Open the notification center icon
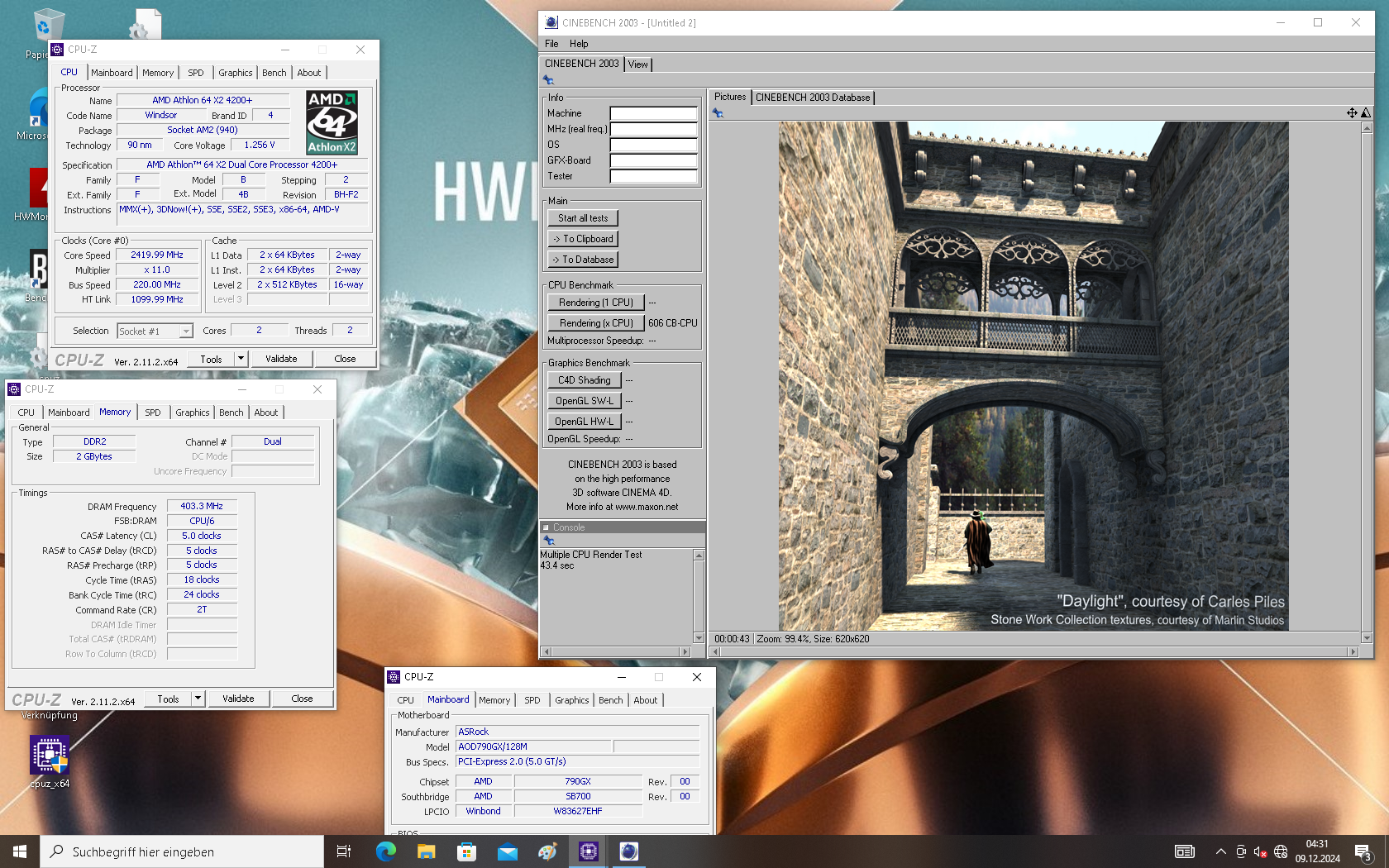 [x=1363, y=851]
